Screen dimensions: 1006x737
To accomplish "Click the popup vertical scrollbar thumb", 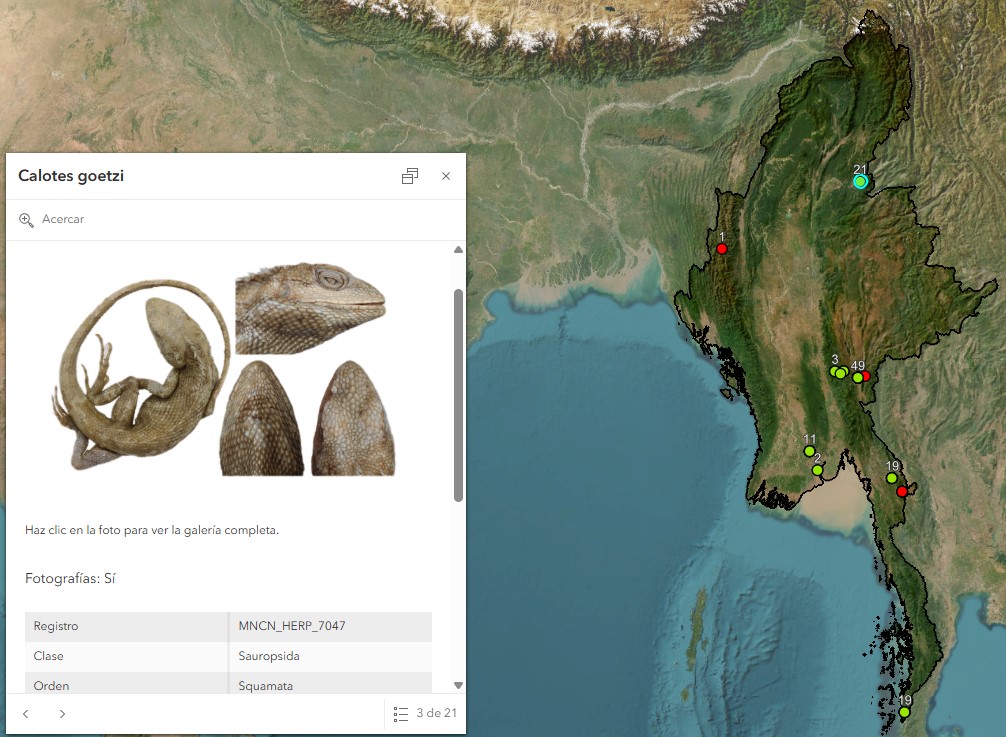I will 458,394.
